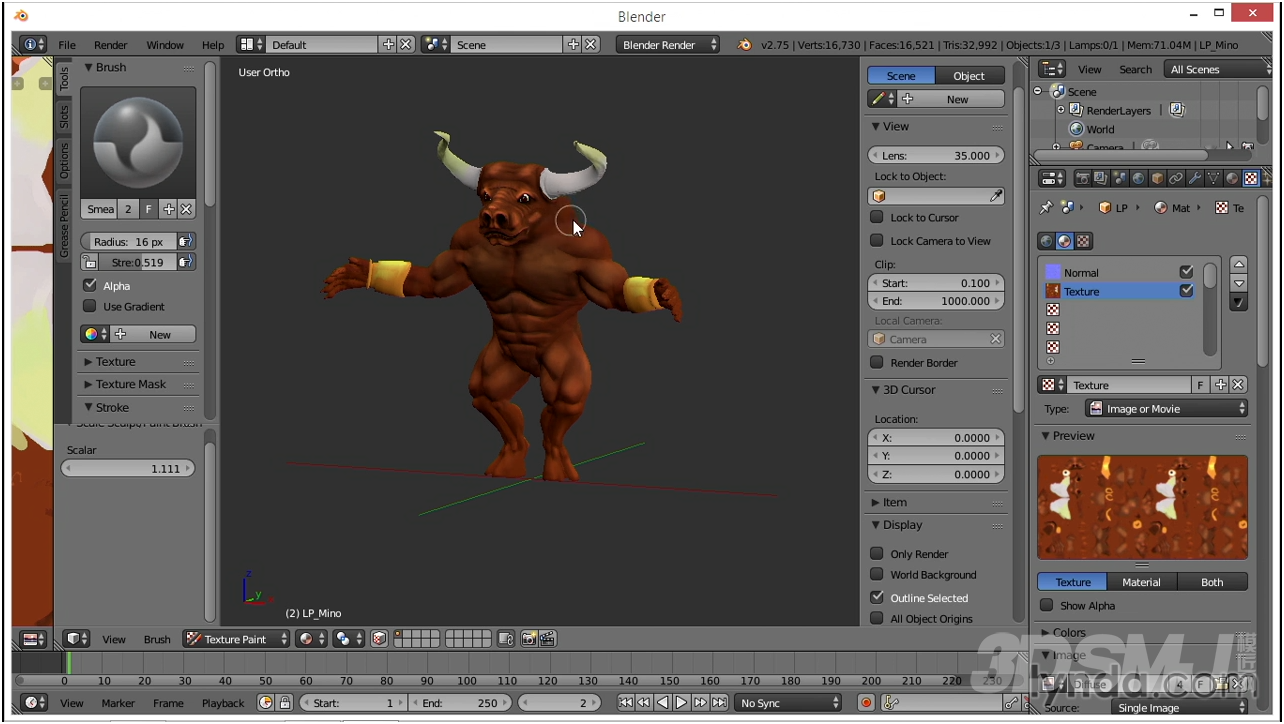Jump to first frame in timeline controls

[x=625, y=703]
